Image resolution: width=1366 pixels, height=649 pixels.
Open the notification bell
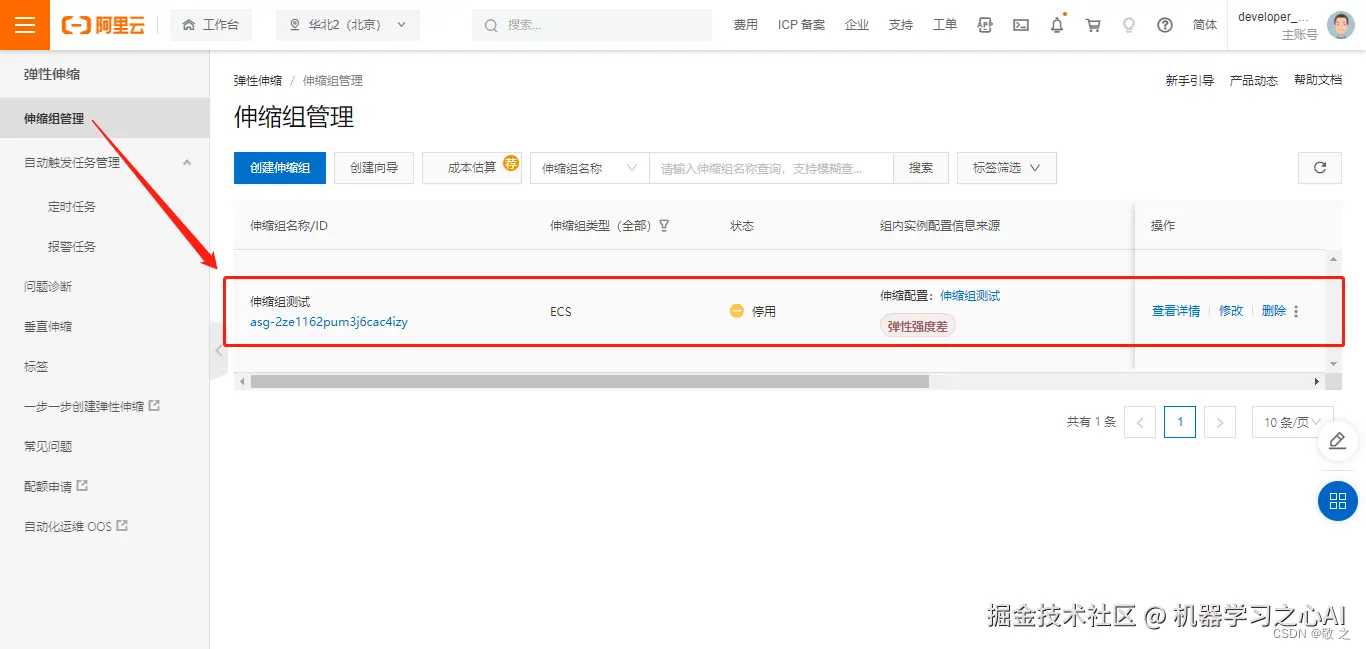(x=1056, y=24)
